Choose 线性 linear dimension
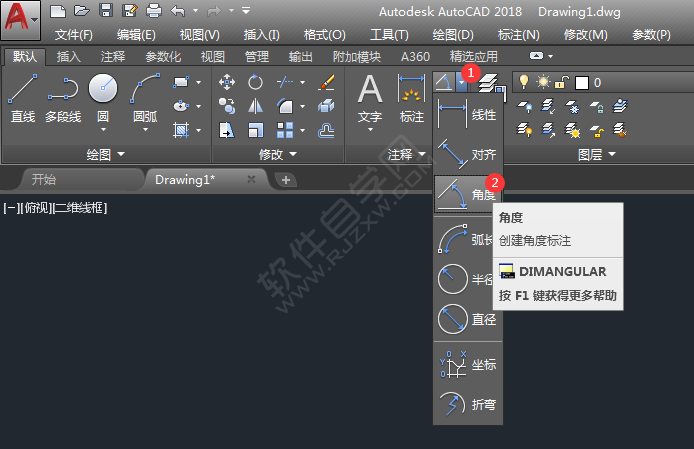Viewport: 694px width, 449px height. (x=467, y=115)
